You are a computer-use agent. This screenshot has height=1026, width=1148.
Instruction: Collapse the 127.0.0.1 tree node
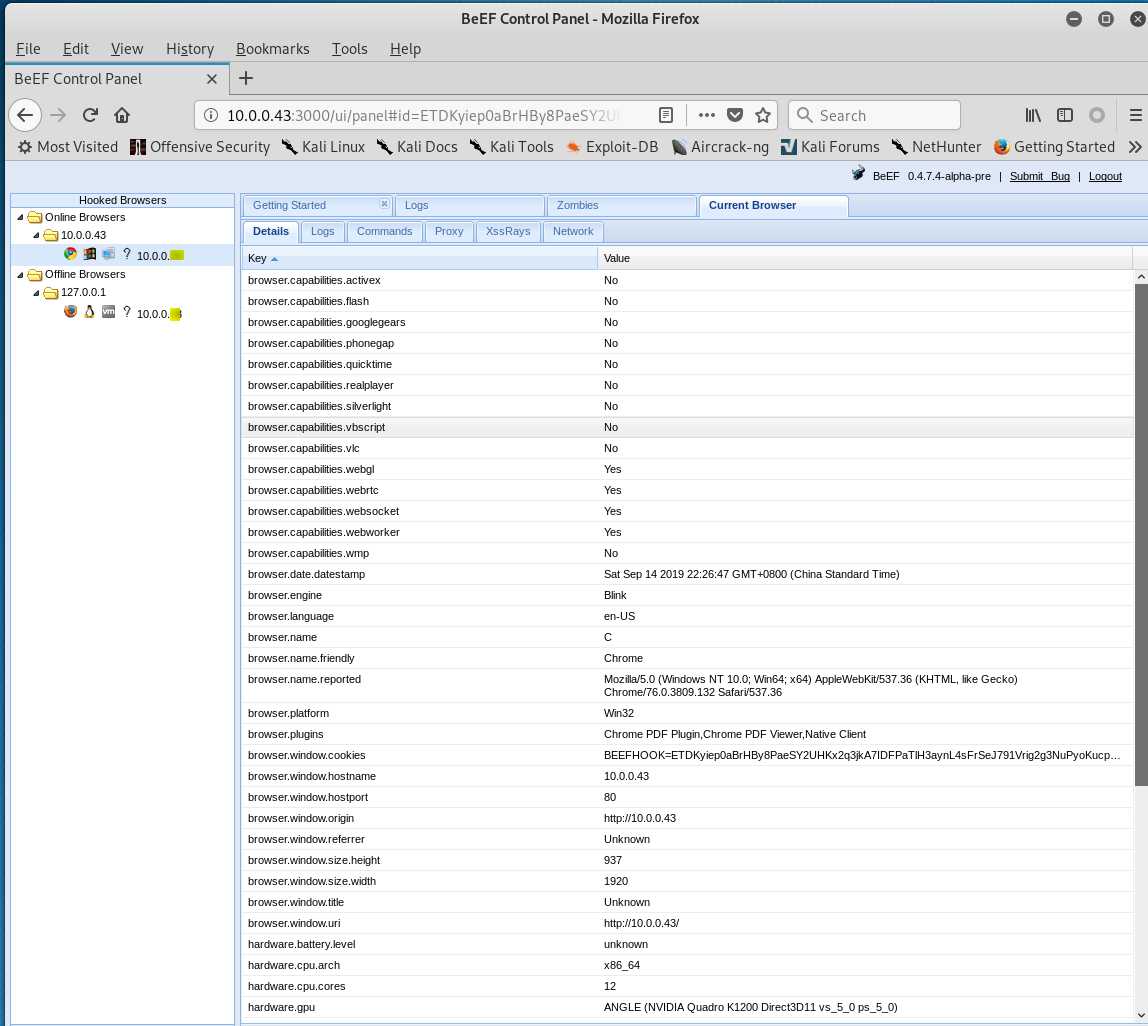pos(37,292)
